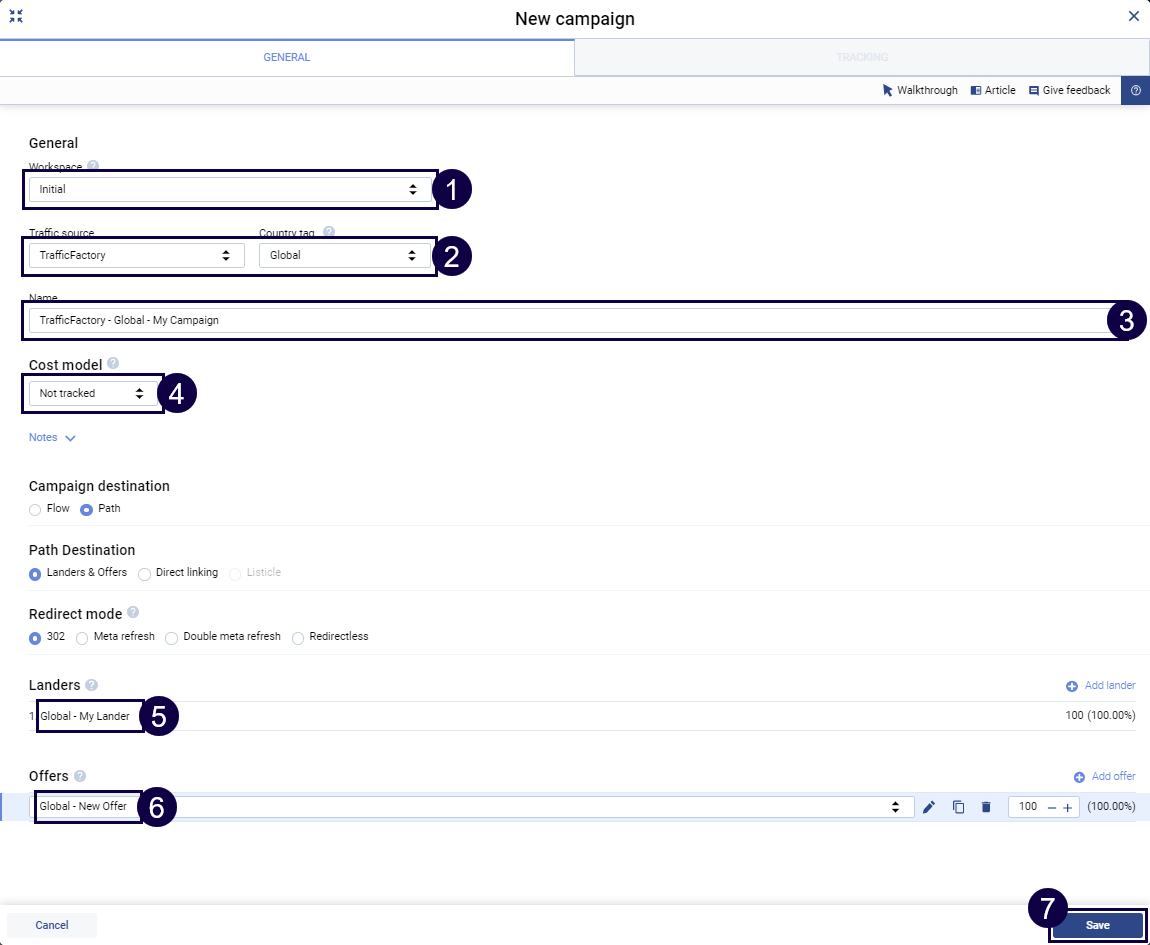
Task: Click the help question mark icon at top right
Action: [1135, 90]
